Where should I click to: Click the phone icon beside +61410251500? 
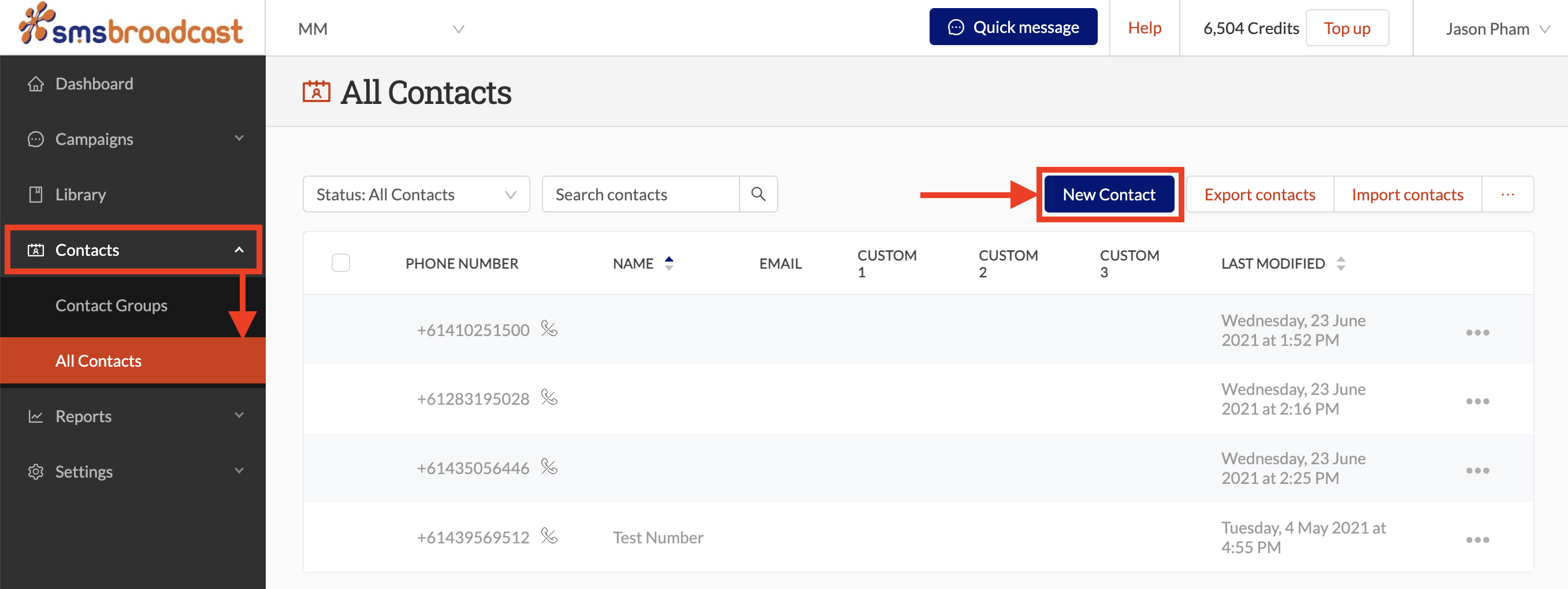coord(549,329)
